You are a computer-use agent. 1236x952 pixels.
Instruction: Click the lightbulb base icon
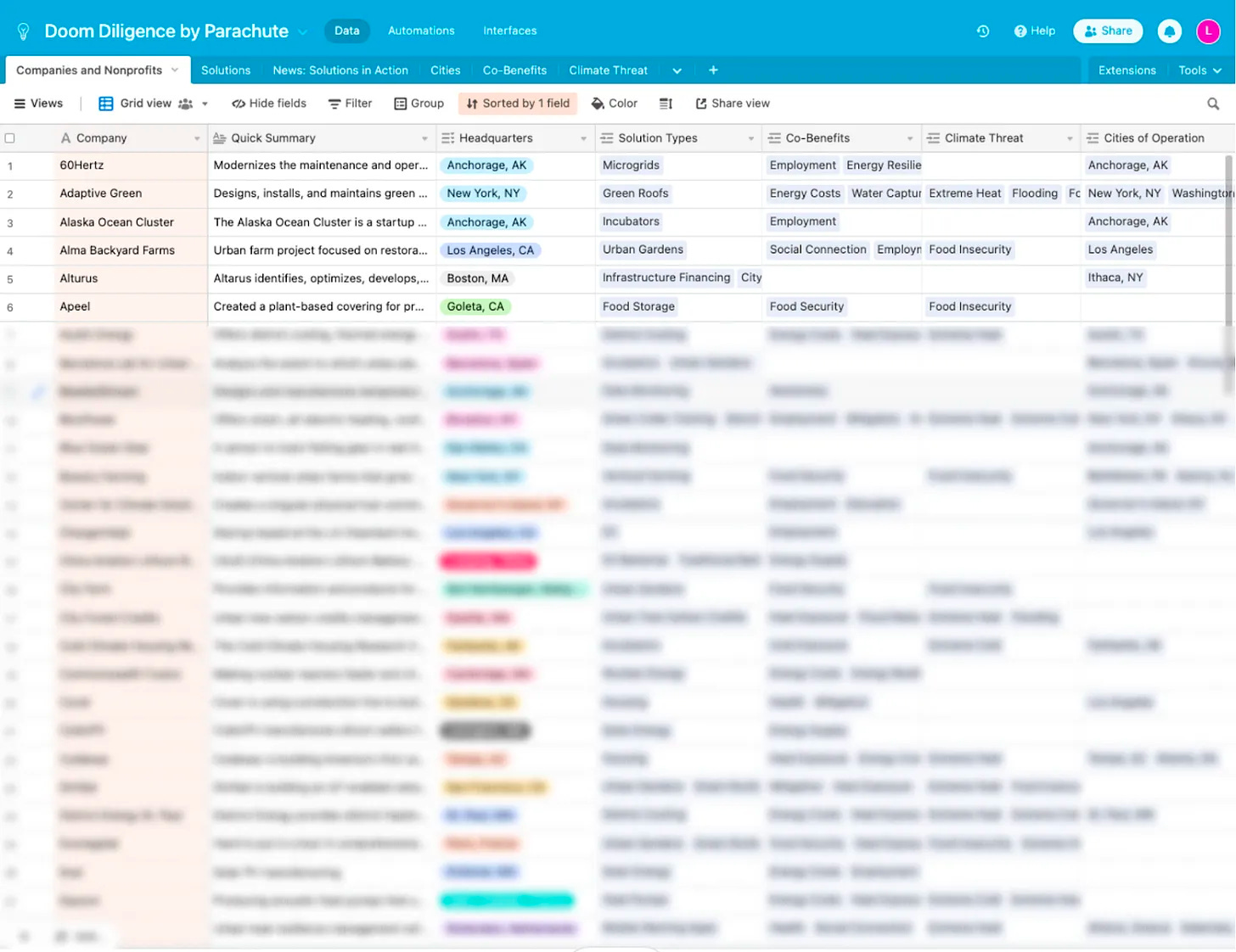click(x=24, y=31)
